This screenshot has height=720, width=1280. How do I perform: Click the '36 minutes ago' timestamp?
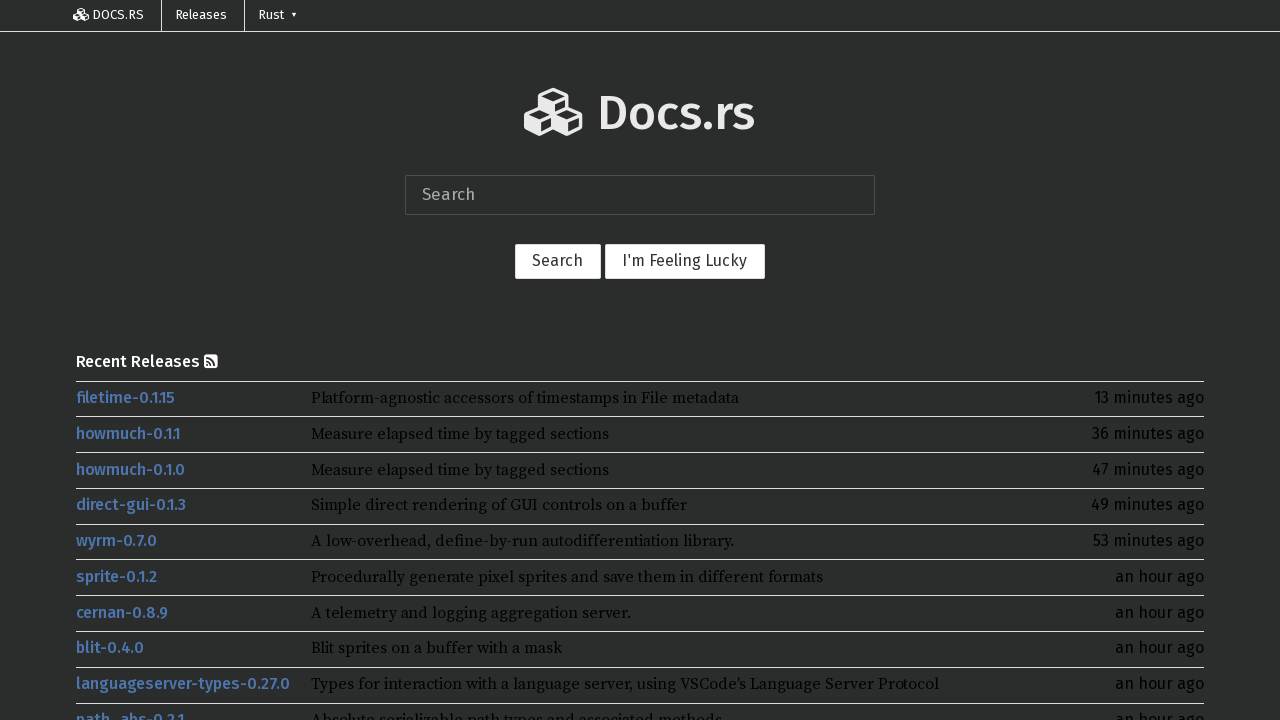click(x=1148, y=434)
